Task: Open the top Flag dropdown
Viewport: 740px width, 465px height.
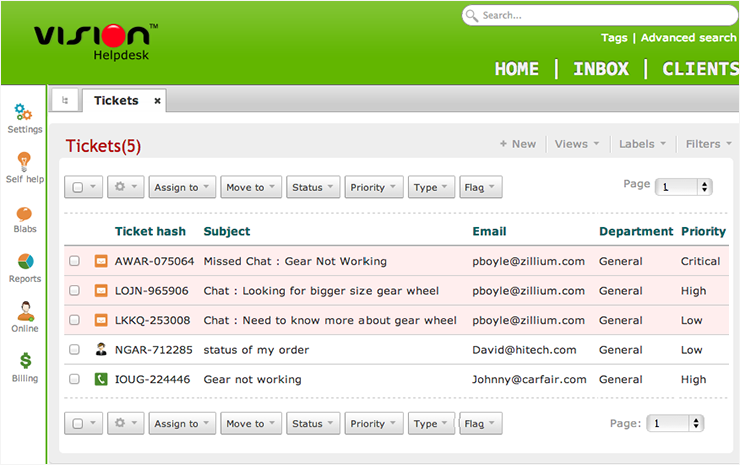Action: point(480,187)
